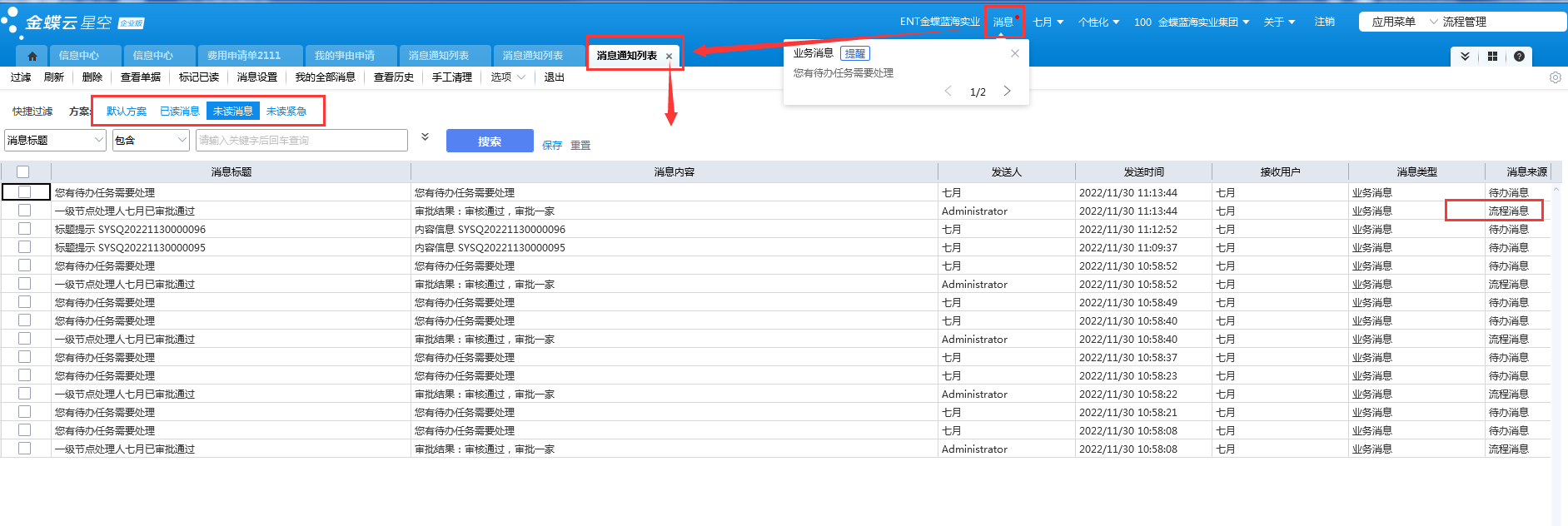The width and height of the screenshot is (1568, 526).
Task: Check the first row 您有待办任务需要处理 checkbox
Action: tap(24, 192)
